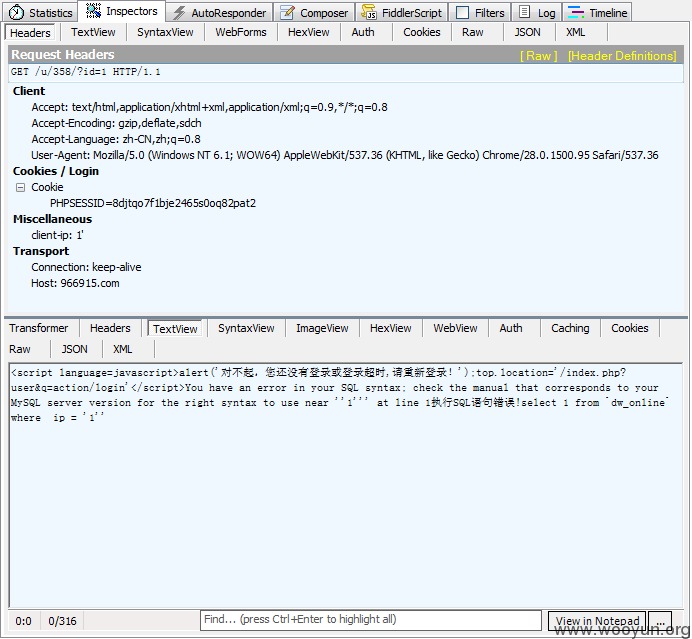Click the Log document icon
This screenshot has width=692, height=639.
524,12
